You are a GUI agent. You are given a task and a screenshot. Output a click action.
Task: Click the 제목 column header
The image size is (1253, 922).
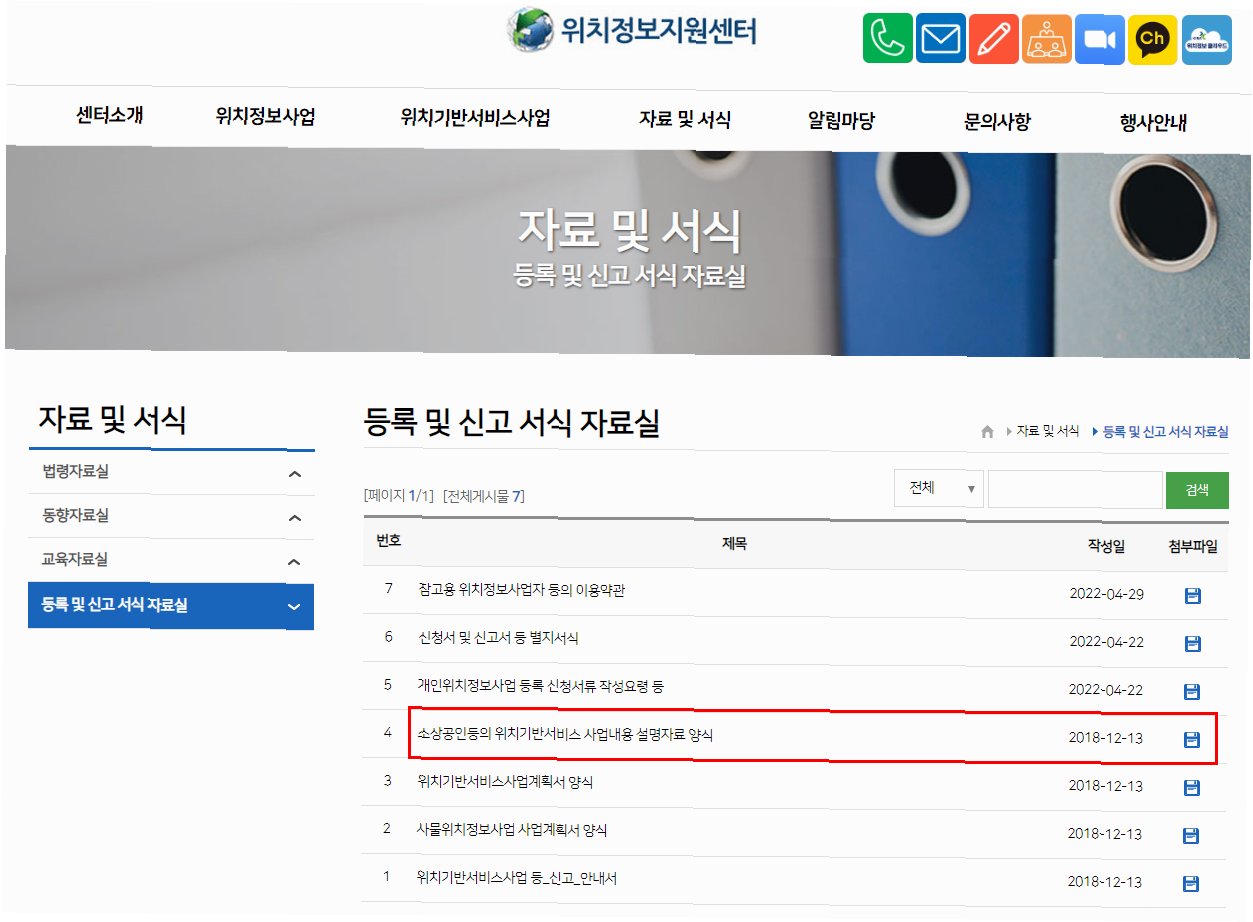[x=734, y=544]
